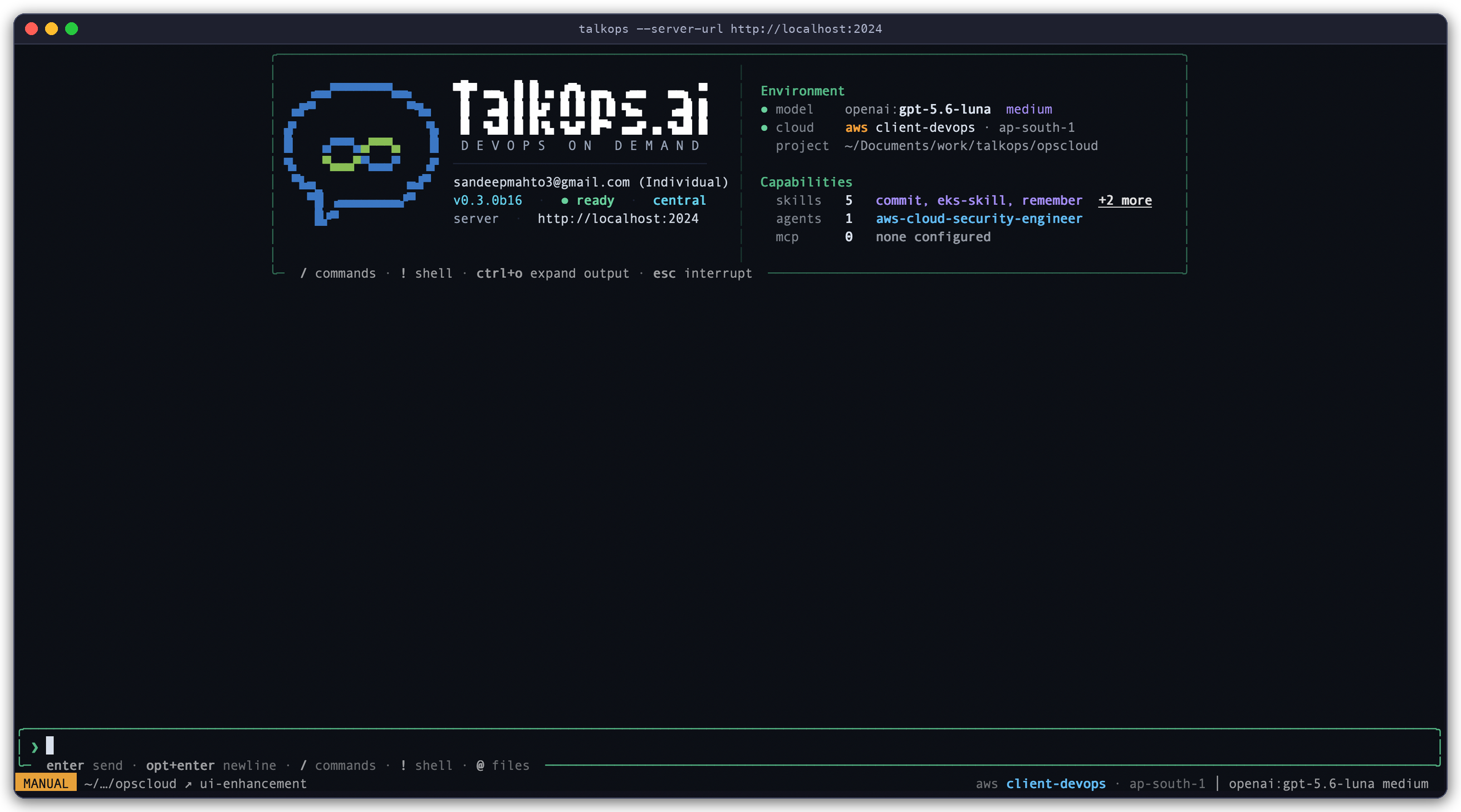Click the 'remember' skill name
Screen dimensions: 1461x812
click(x=1052, y=200)
